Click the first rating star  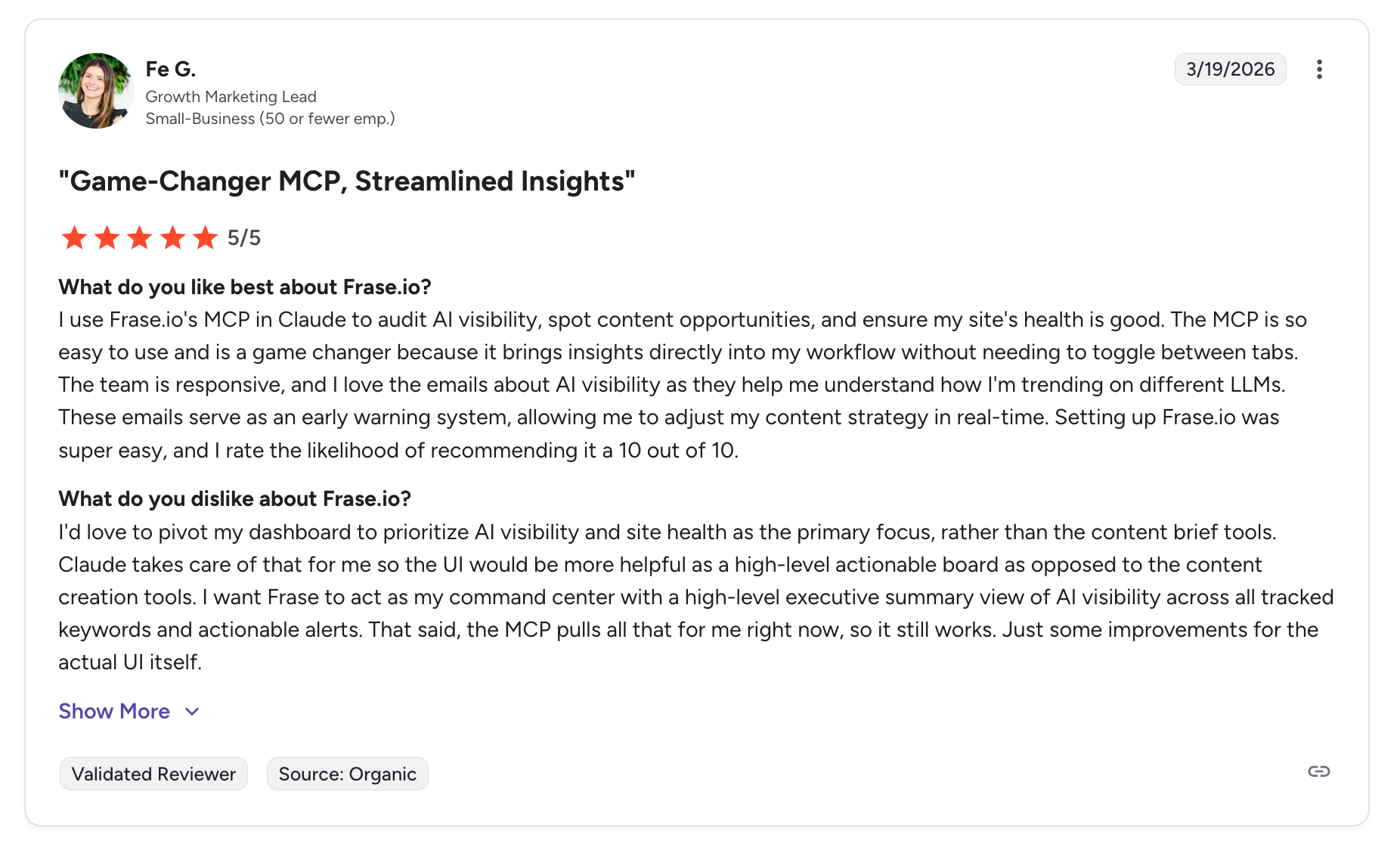(x=74, y=237)
